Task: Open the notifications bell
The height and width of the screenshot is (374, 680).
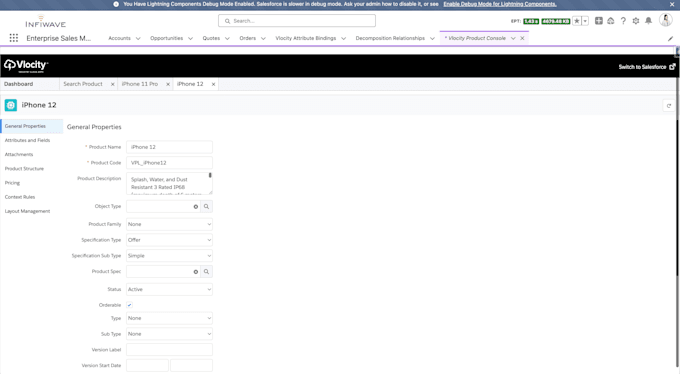Action: pos(648,21)
